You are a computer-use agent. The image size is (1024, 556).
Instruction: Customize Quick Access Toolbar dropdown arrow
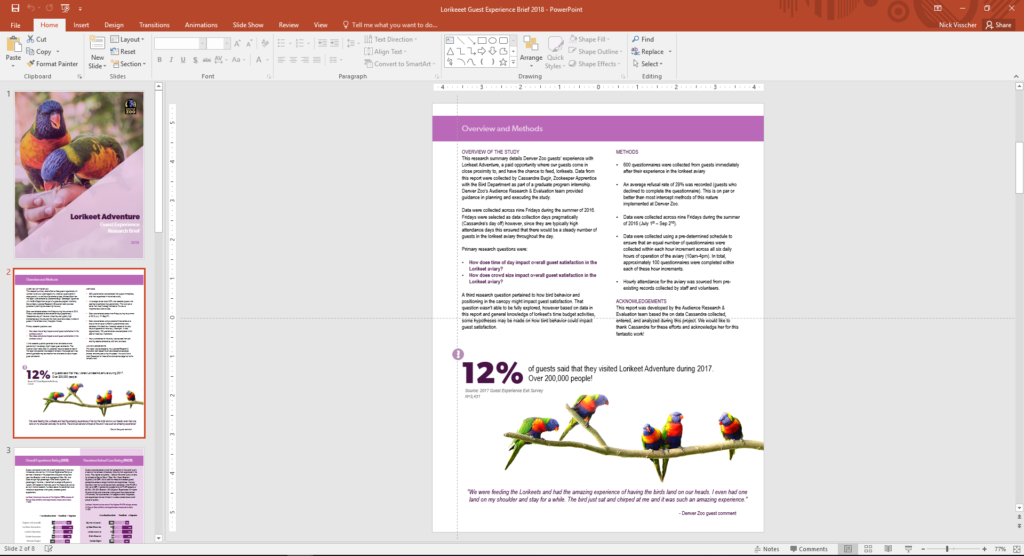coord(80,8)
